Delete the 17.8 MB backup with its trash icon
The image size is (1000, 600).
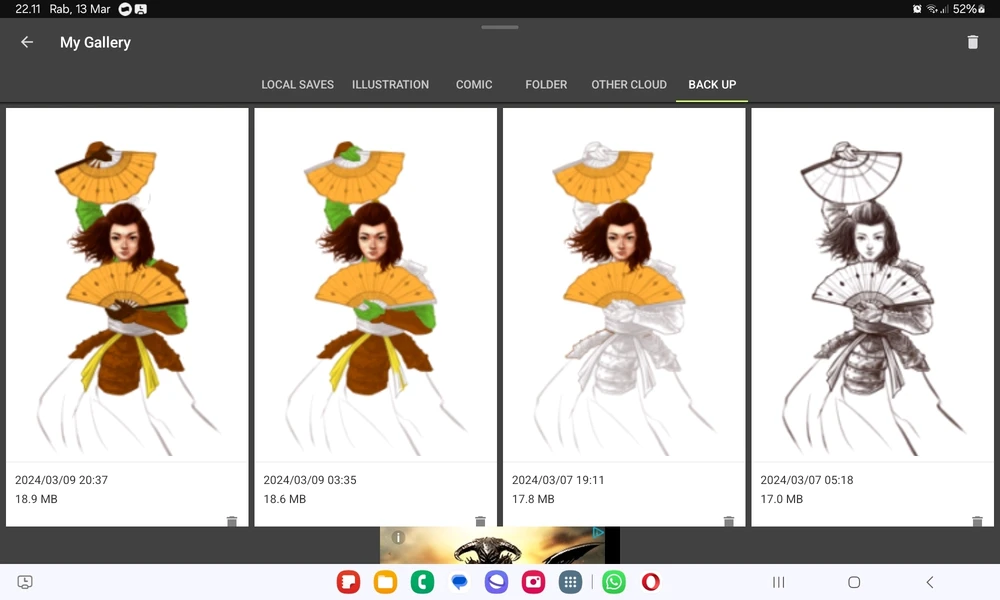[729, 521]
